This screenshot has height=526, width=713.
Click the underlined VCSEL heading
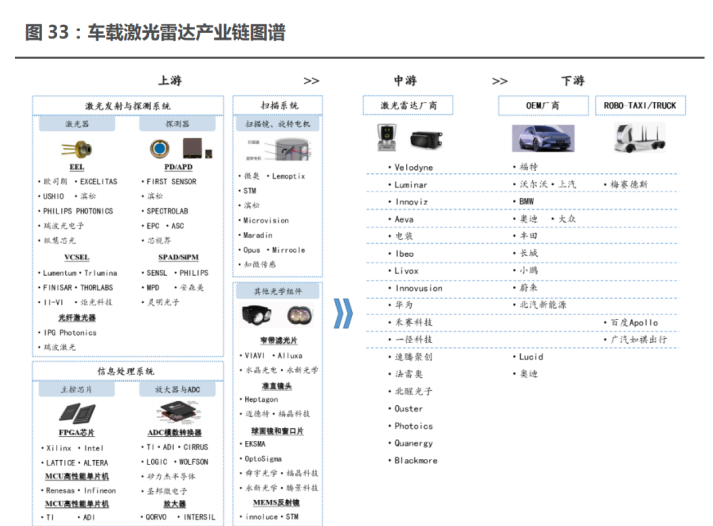77,257
